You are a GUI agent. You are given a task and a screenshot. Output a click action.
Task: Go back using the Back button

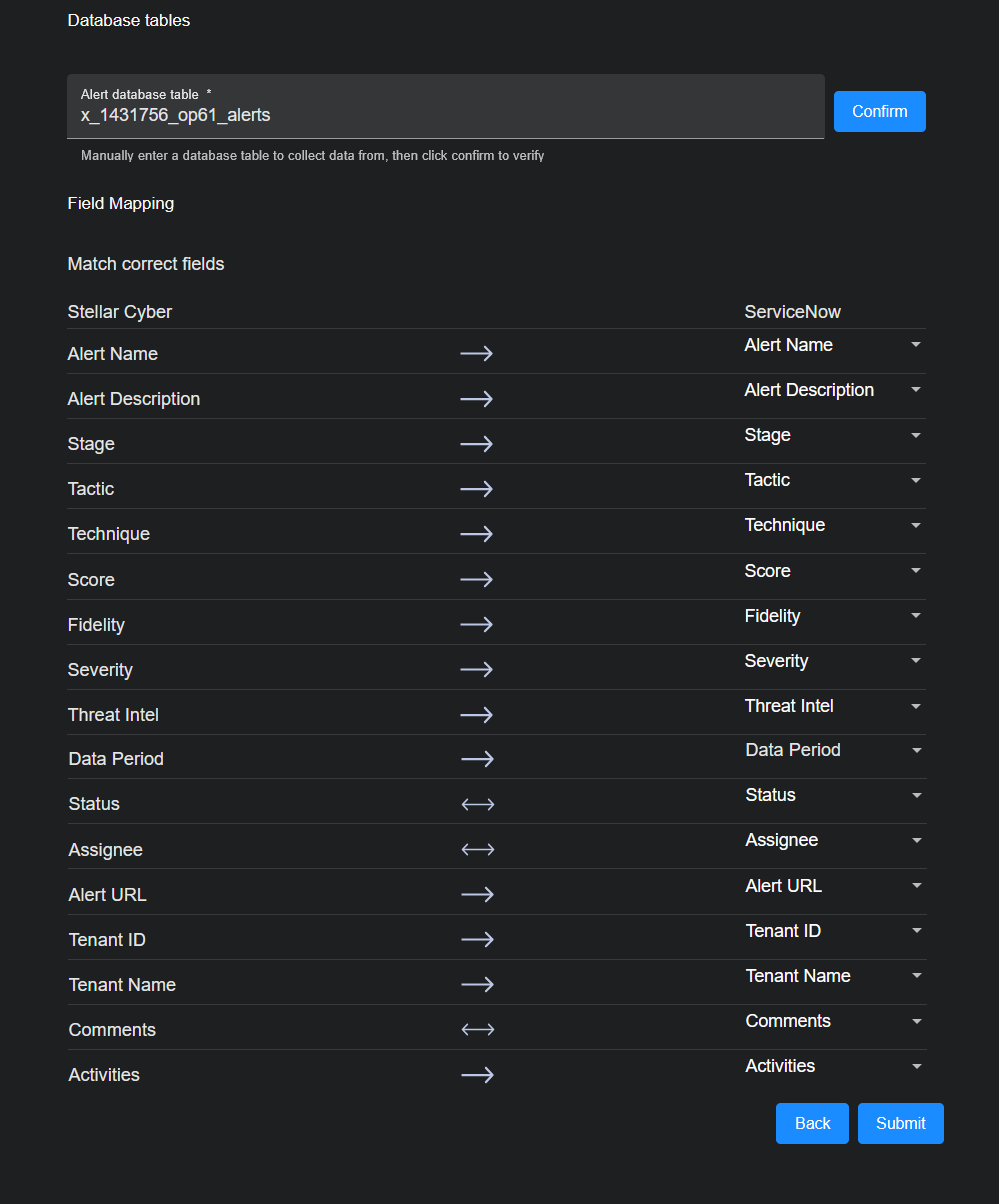coord(812,1123)
